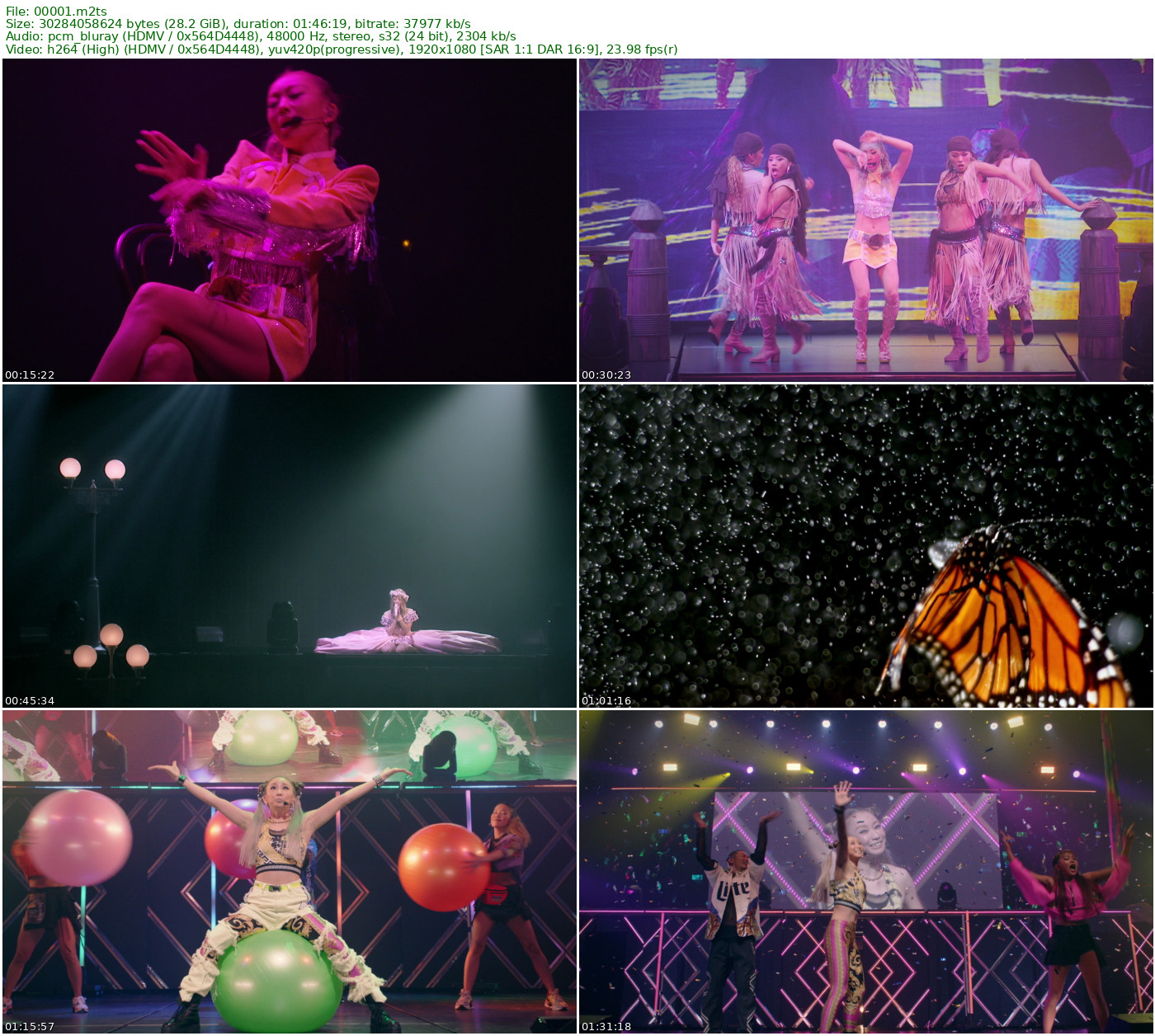Click the file name text '00001.m2ts'

(x=70, y=12)
